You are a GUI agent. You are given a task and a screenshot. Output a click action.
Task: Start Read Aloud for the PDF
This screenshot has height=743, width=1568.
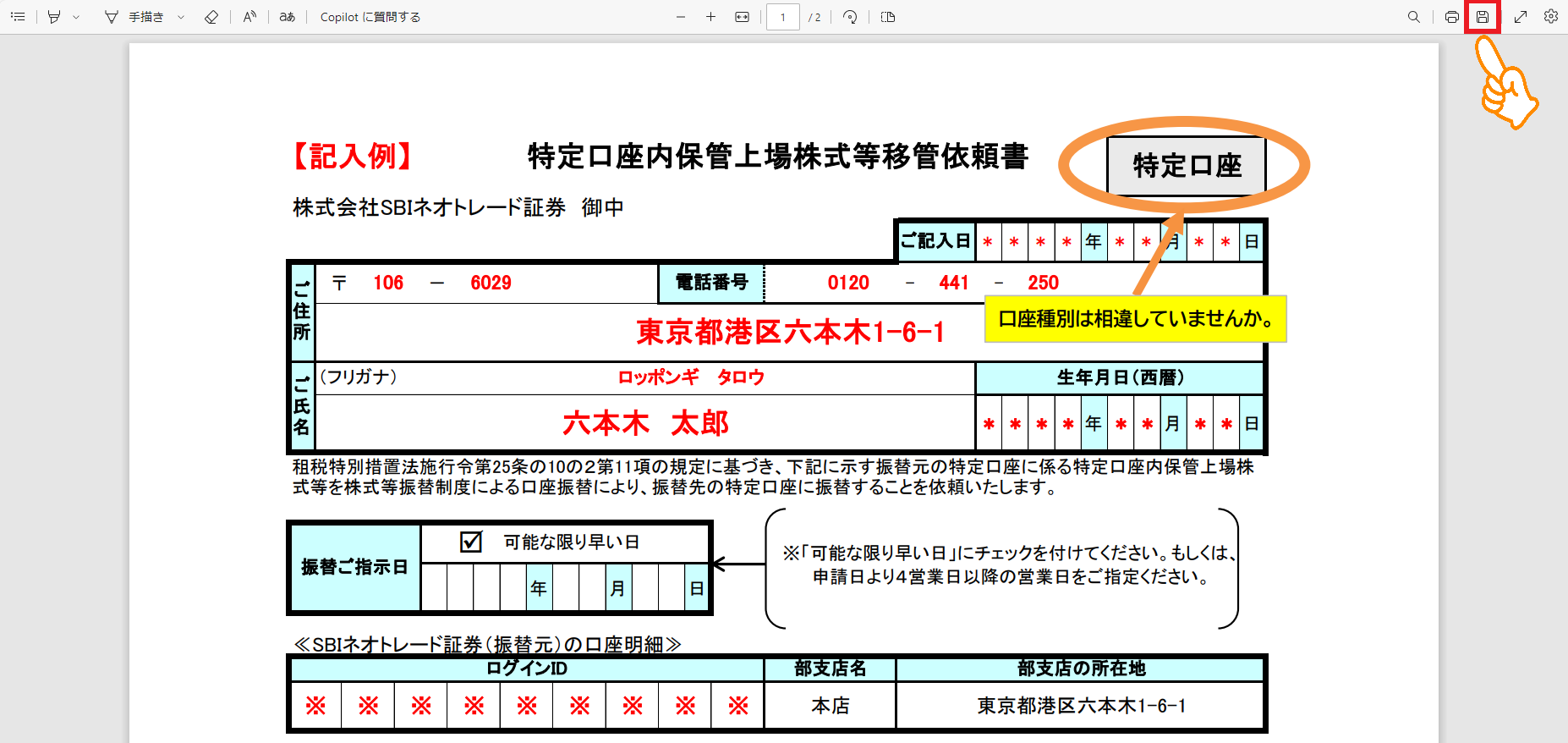[249, 17]
